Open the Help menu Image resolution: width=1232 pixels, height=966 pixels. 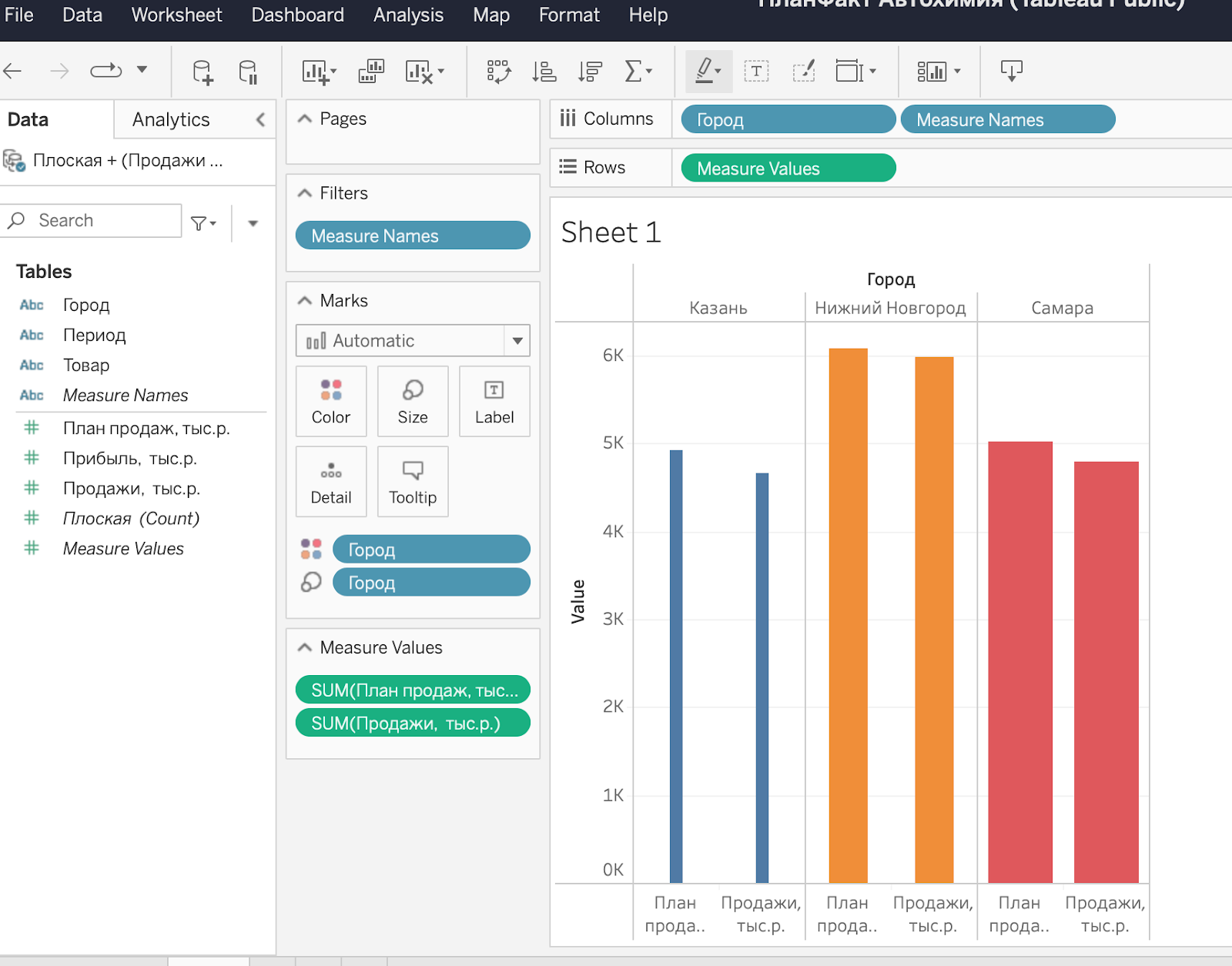(648, 15)
